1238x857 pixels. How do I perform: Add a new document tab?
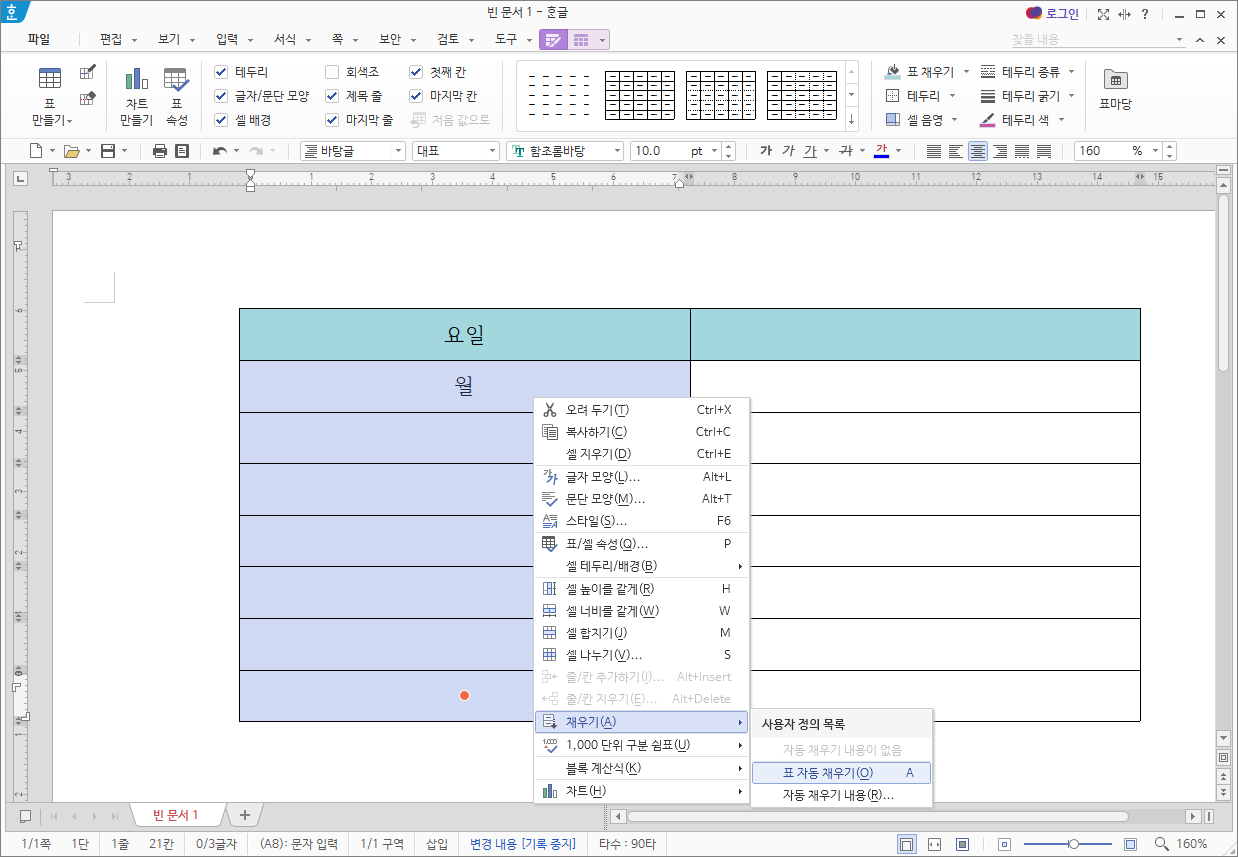(244, 815)
